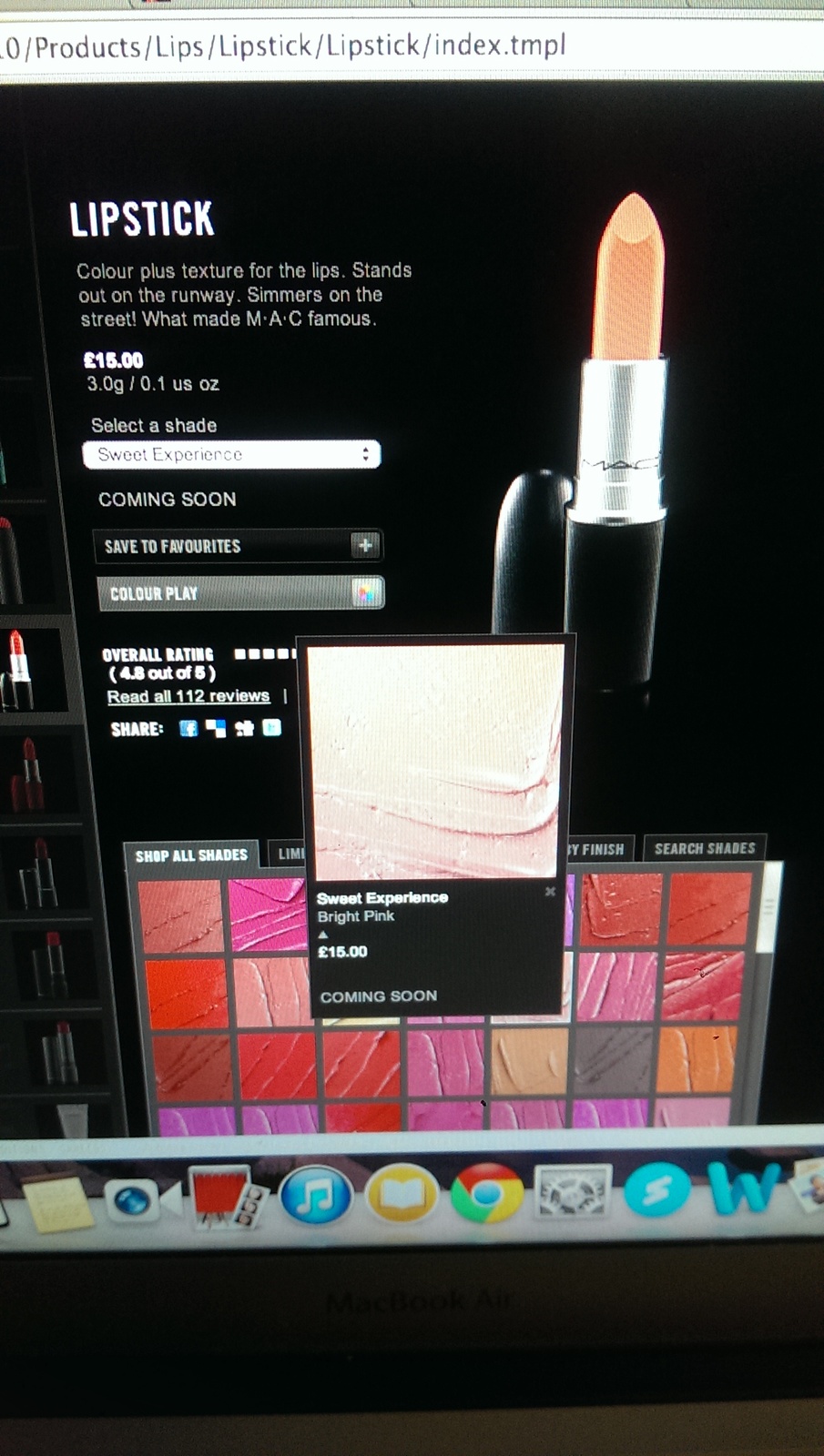Click the 'Bright Pink' description in popup
The width and height of the screenshot is (824, 1456).
click(356, 916)
